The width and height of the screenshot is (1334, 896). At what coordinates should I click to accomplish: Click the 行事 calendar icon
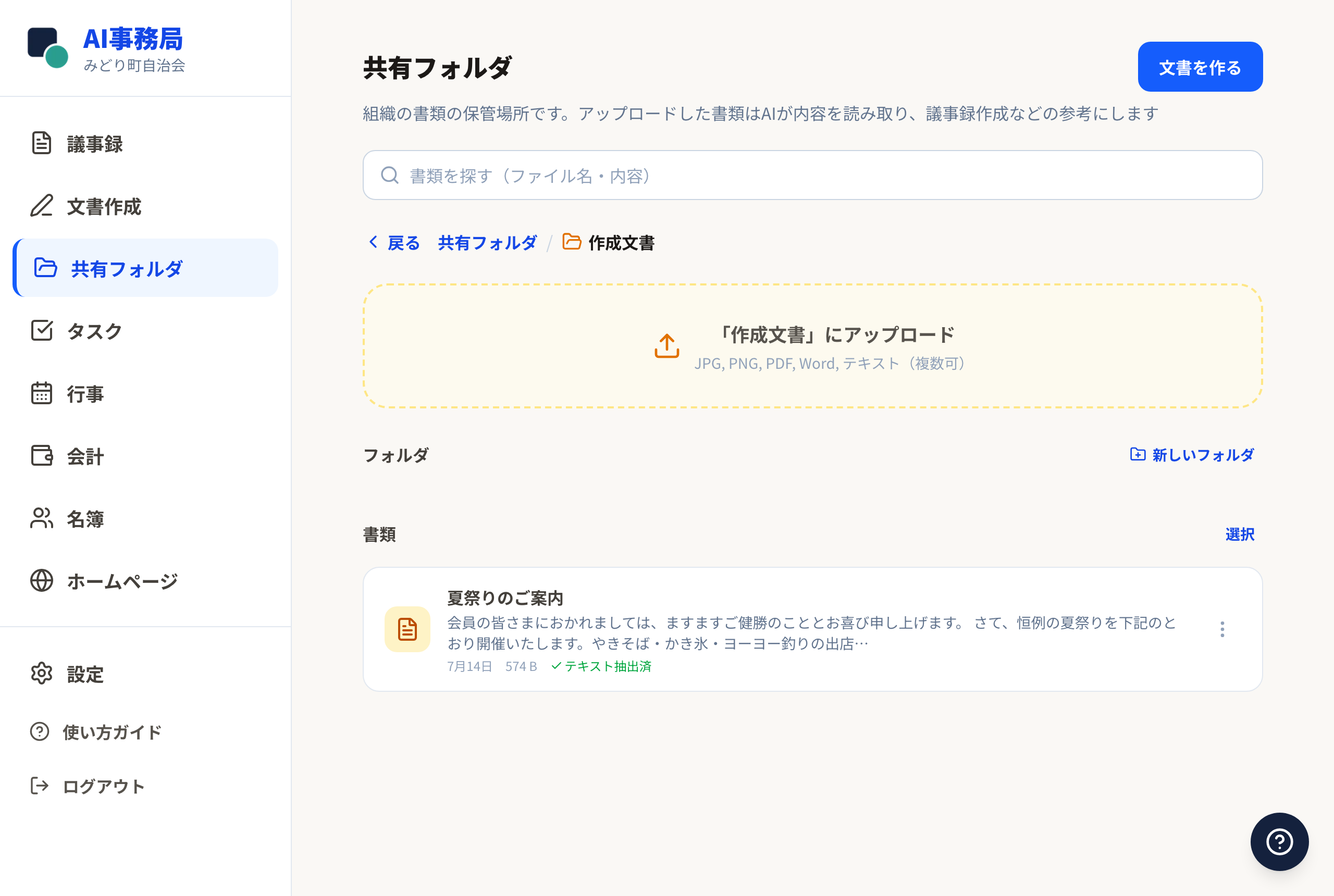(x=41, y=393)
